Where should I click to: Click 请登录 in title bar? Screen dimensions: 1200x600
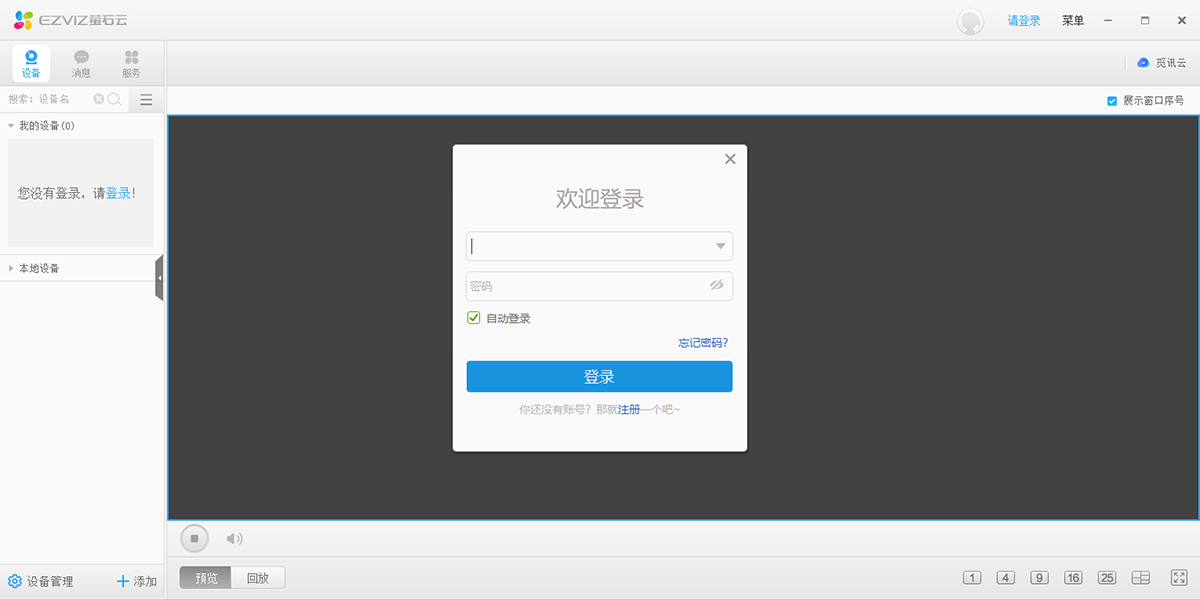click(1024, 21)
